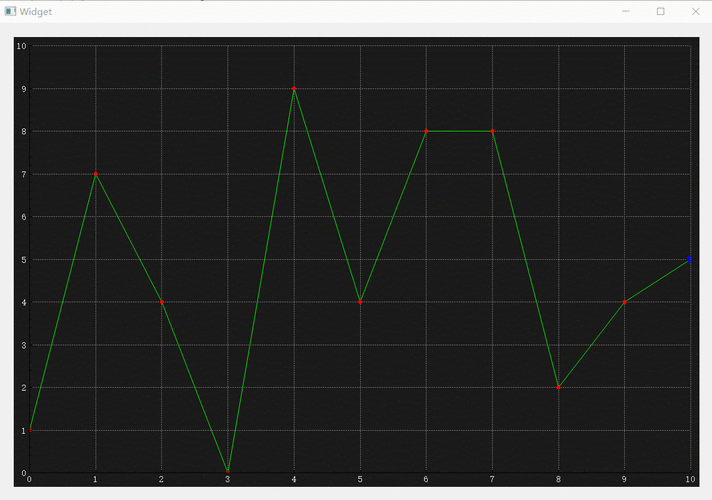Maximize the Widget window
Image resolution: width=712 pixels, height=500 pixels.
660,11
